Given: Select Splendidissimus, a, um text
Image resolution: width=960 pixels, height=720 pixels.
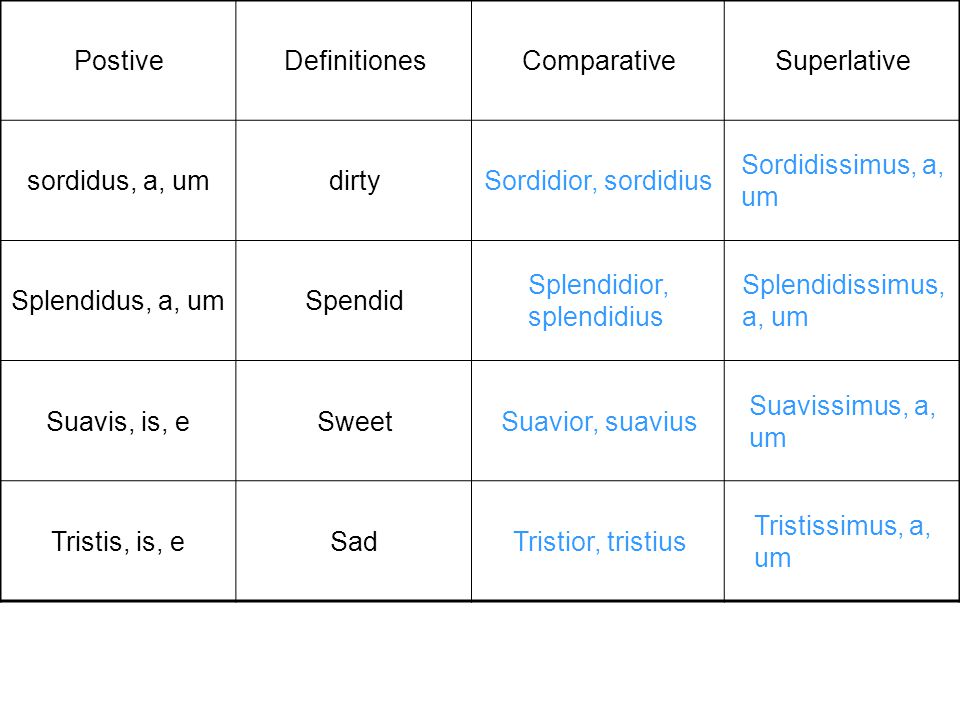Looking at the screenshot, I should pyautogui.click(x=843, y=301).
